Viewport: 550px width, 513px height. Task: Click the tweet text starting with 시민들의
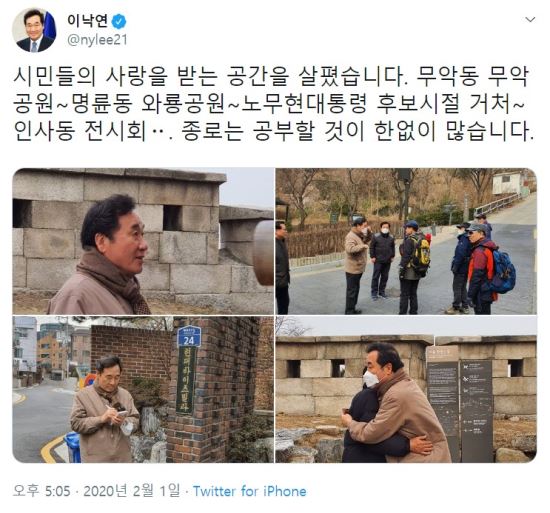(273, 104)
